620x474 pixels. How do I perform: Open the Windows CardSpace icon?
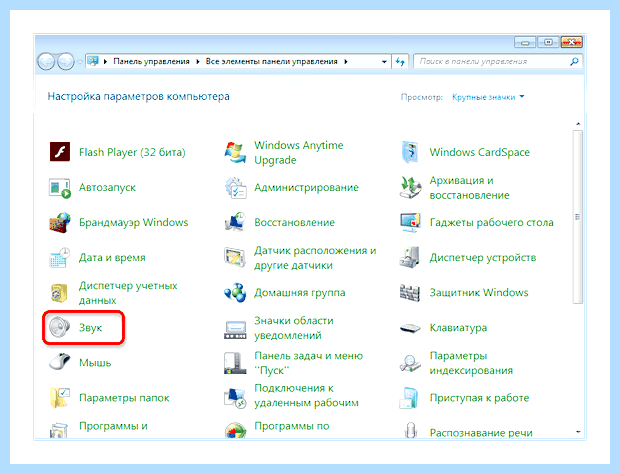click(410, 152)
